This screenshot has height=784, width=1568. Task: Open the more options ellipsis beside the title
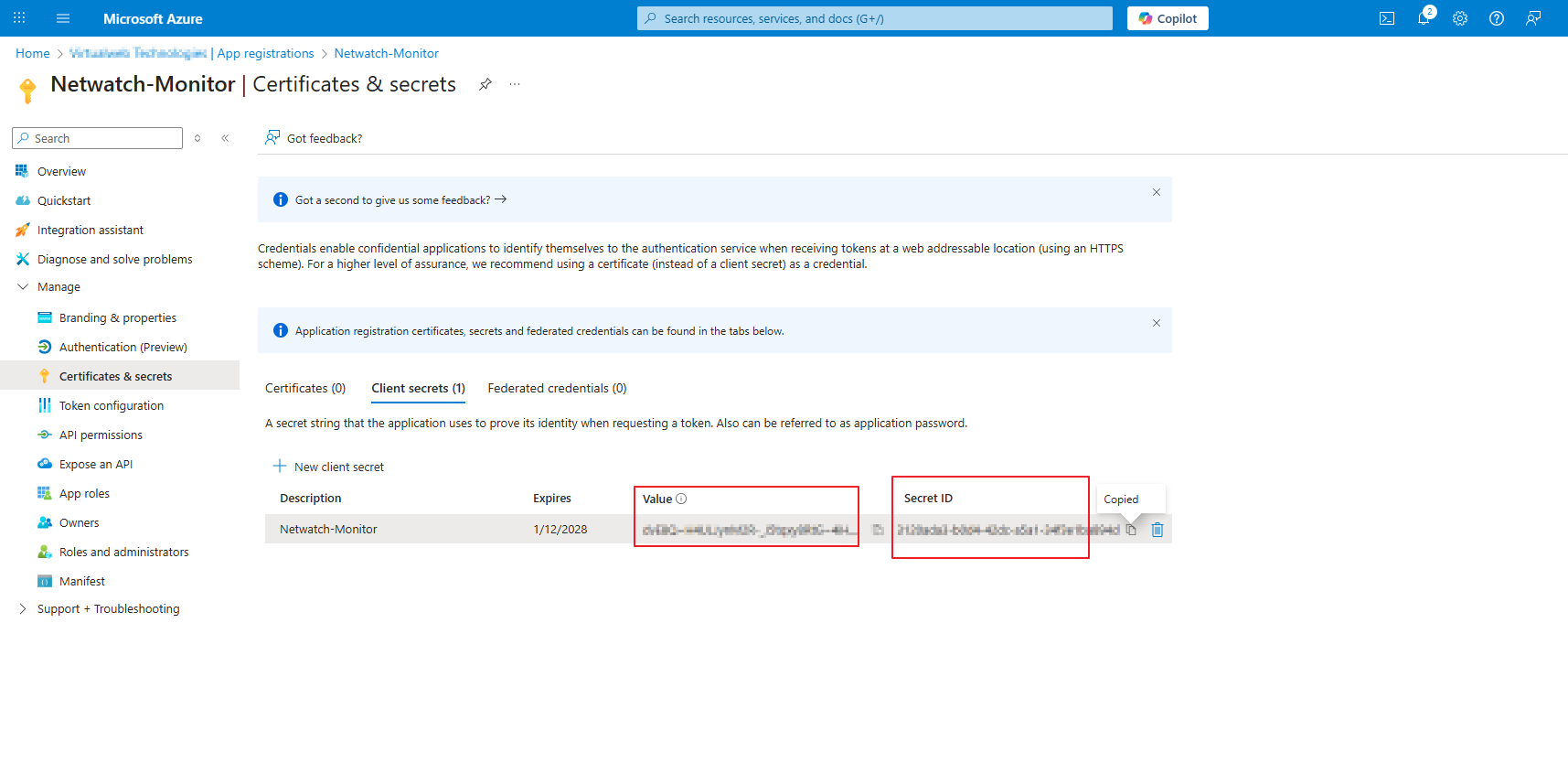515,84
